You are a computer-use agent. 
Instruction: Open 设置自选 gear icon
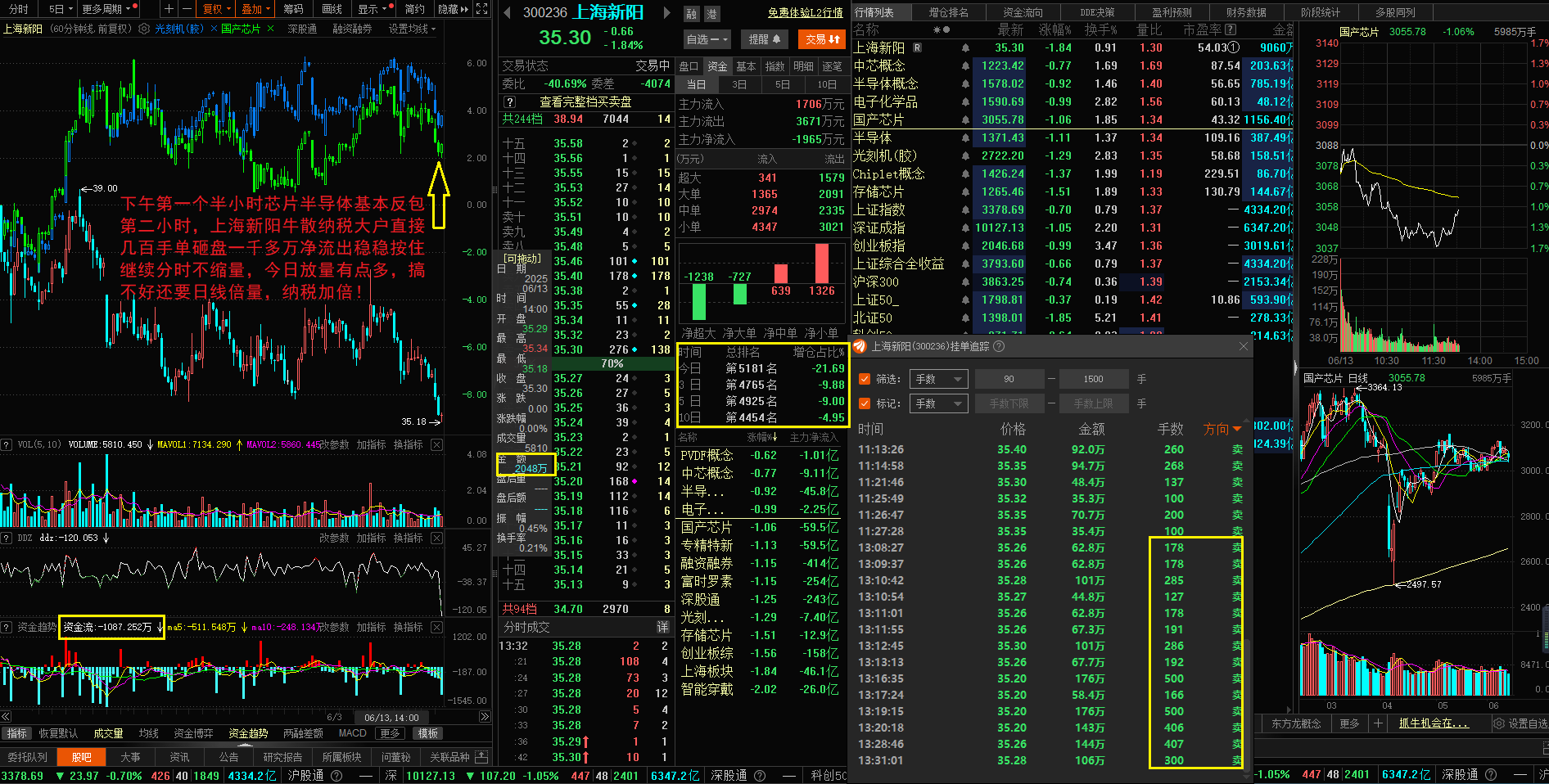coord(1499,723)
